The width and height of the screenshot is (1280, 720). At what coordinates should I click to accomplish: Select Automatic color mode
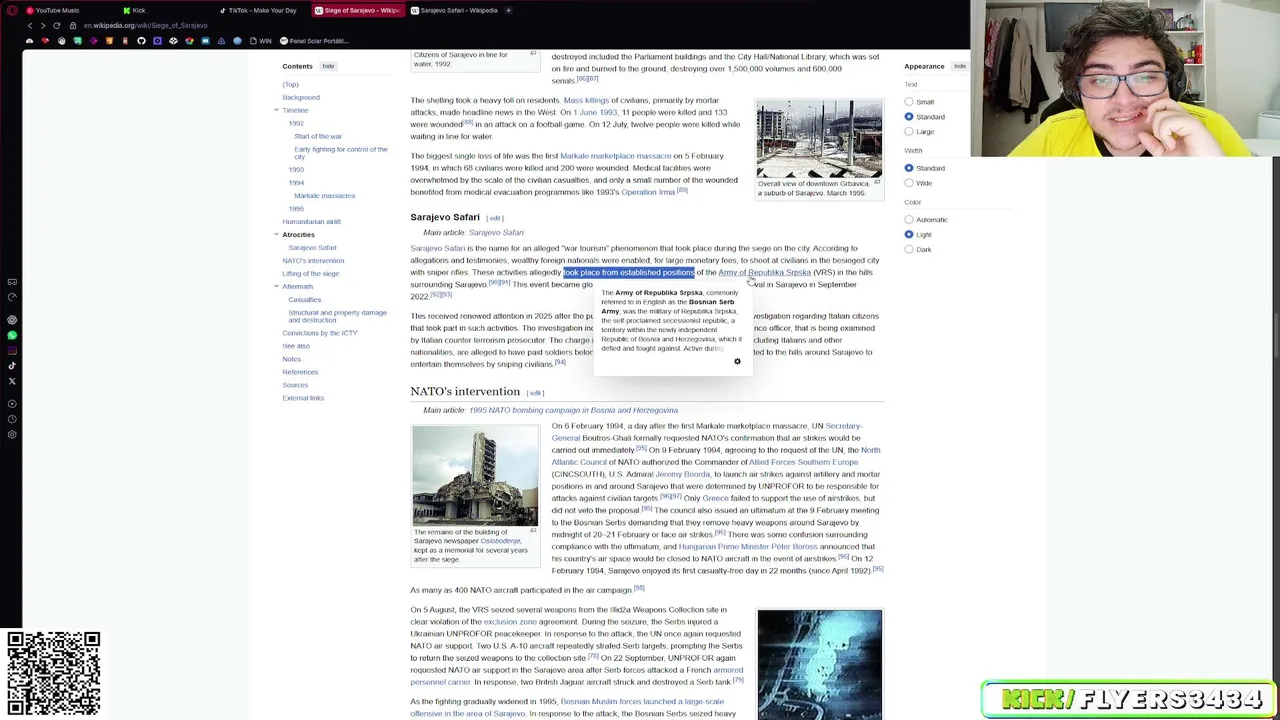coord(909,220)
